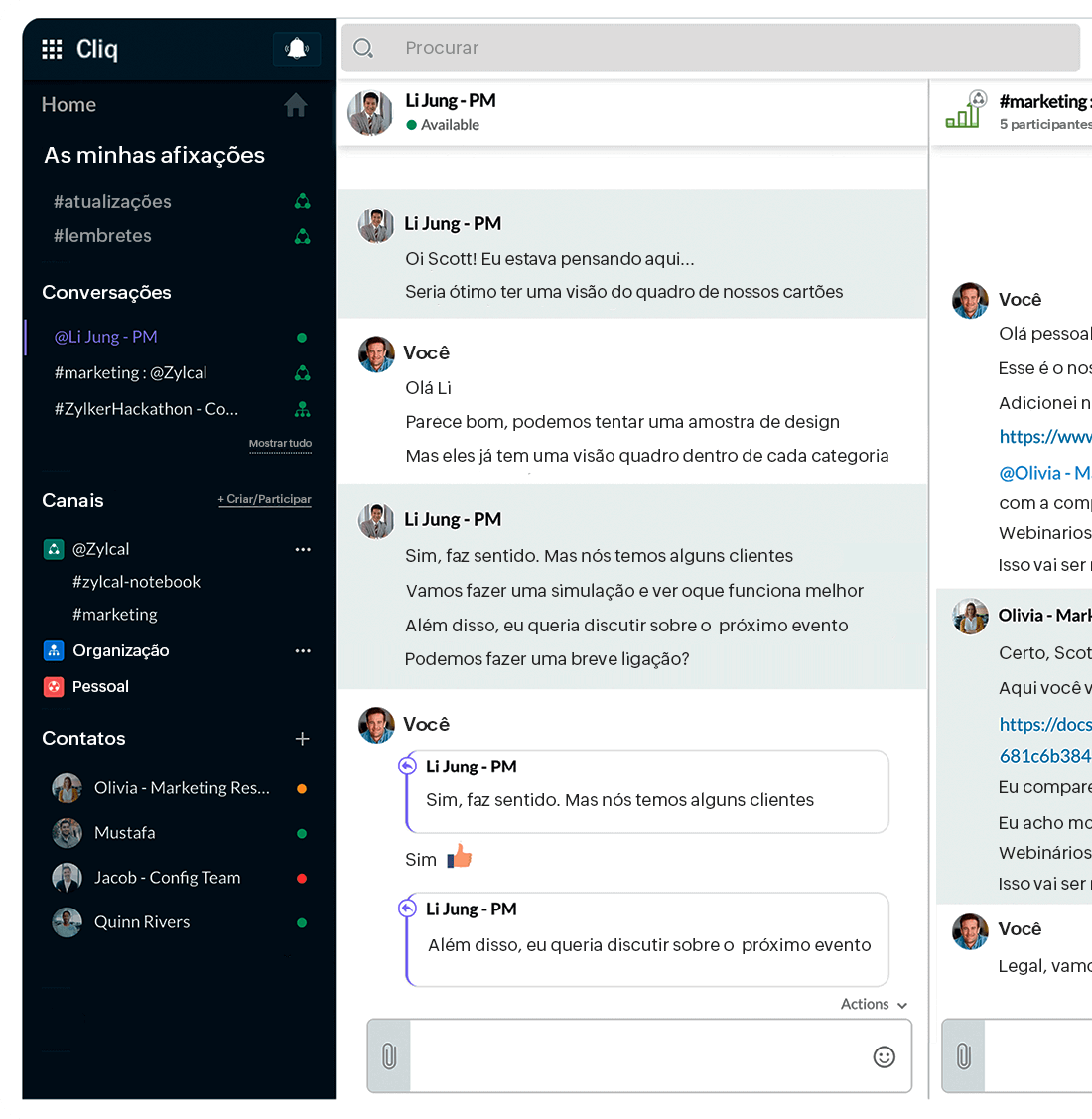Click the message 'Oi Scott! Eu estava pensando aqui...'
The height and width of the screenshot is (1119, 1092).
tap(550, 259)
